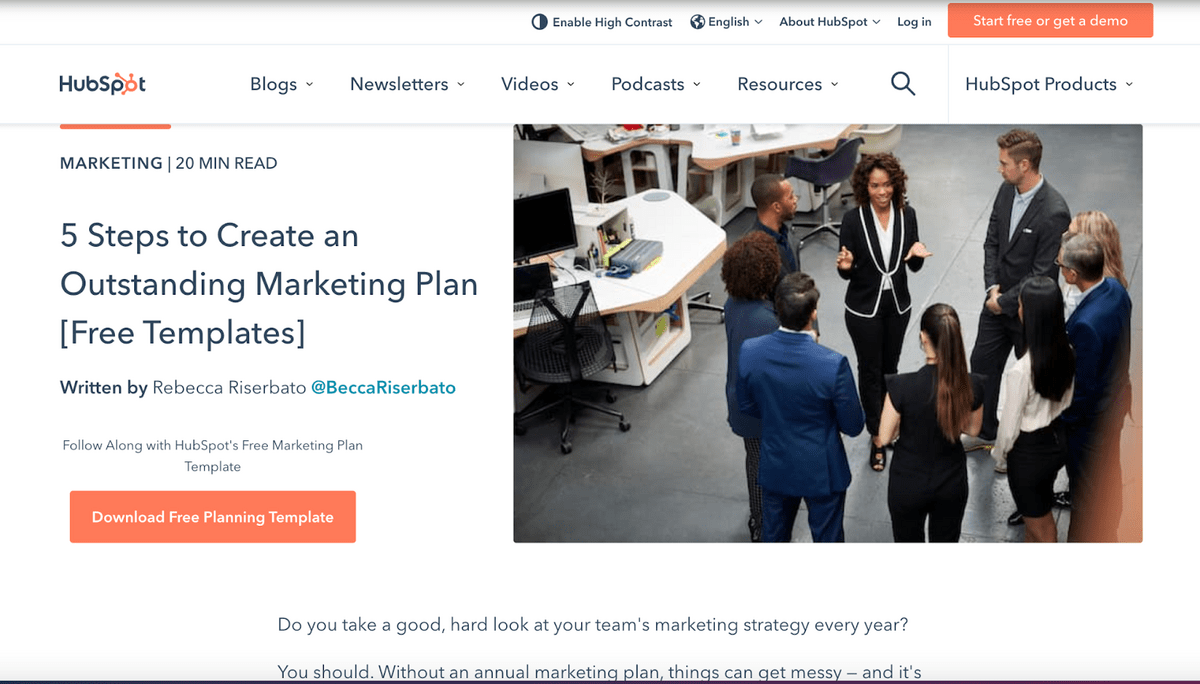The height and width of the screenshot is (684, 1200).
Task: Click Follow Along with HubSpot's template text
Action: tap(213, 456)
